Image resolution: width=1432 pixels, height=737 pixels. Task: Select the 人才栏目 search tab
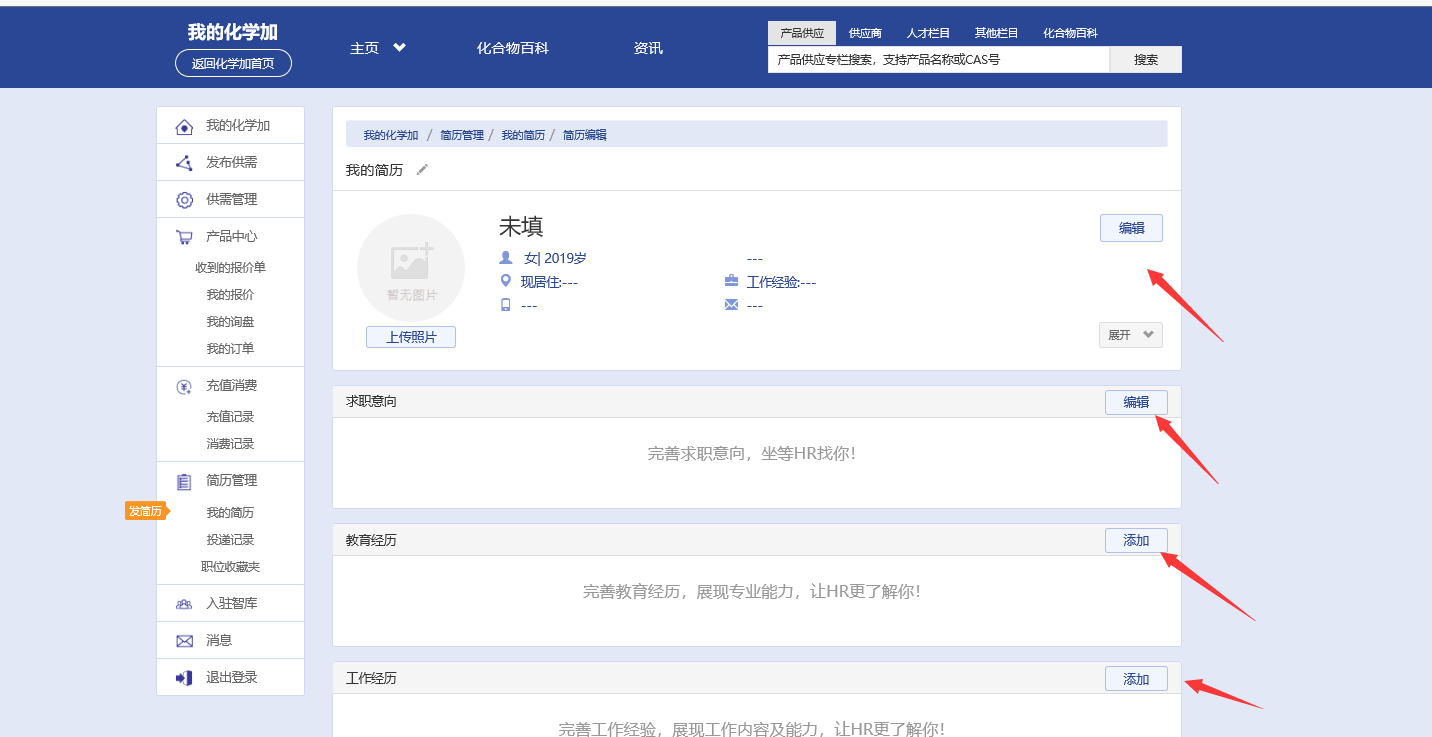(x=928, y=33)
